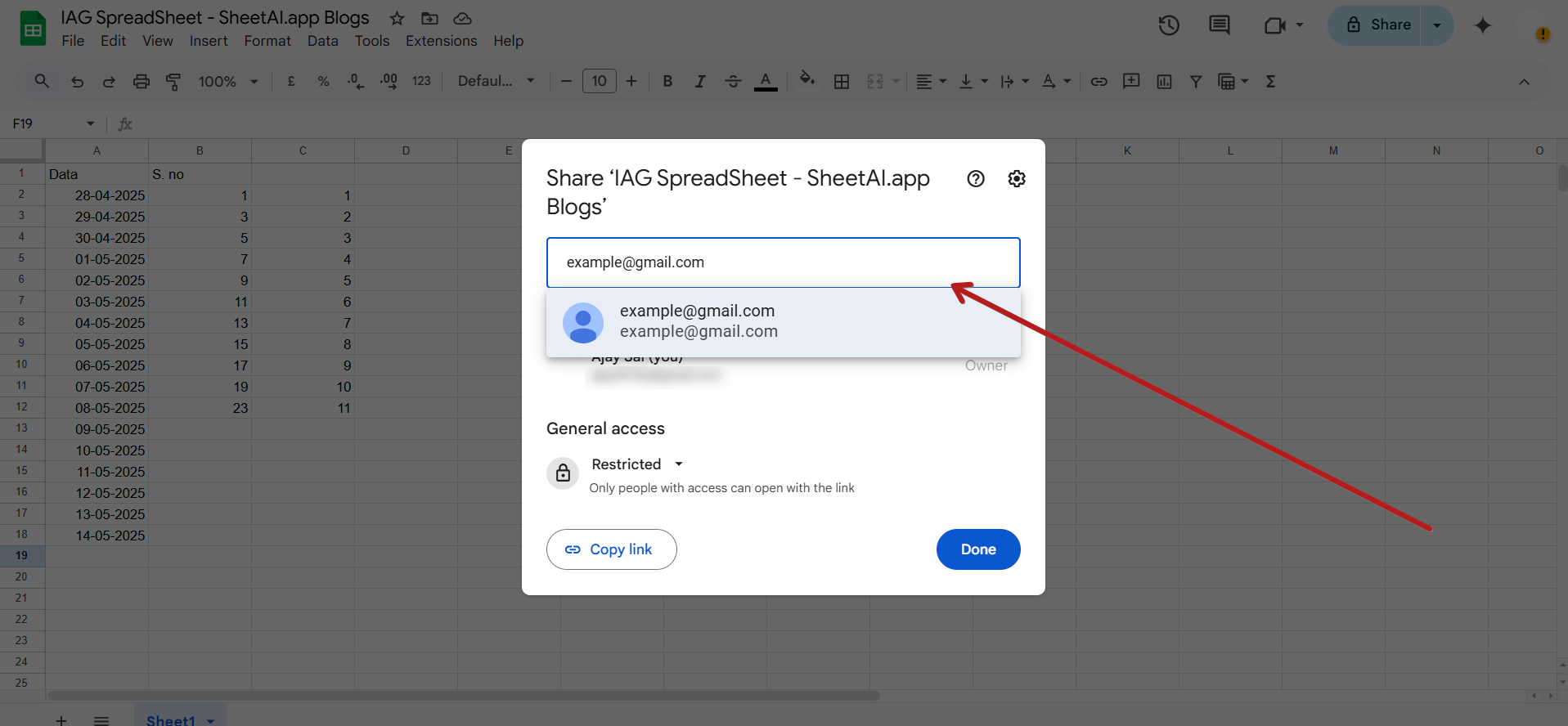Open share dialog settings gear
Screen dimensions: 1568x726
tap(1017, 179)
